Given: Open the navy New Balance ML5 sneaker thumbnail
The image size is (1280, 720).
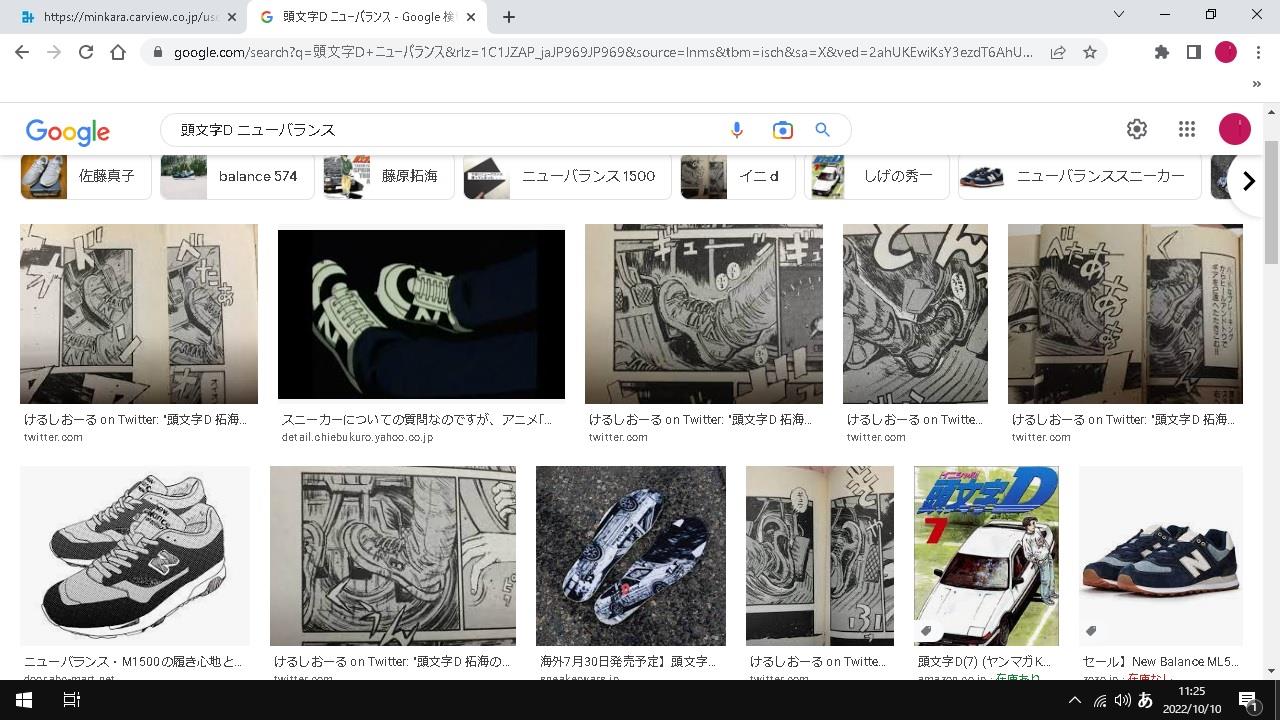Looking at the screenshot, I should point(1161,556).
